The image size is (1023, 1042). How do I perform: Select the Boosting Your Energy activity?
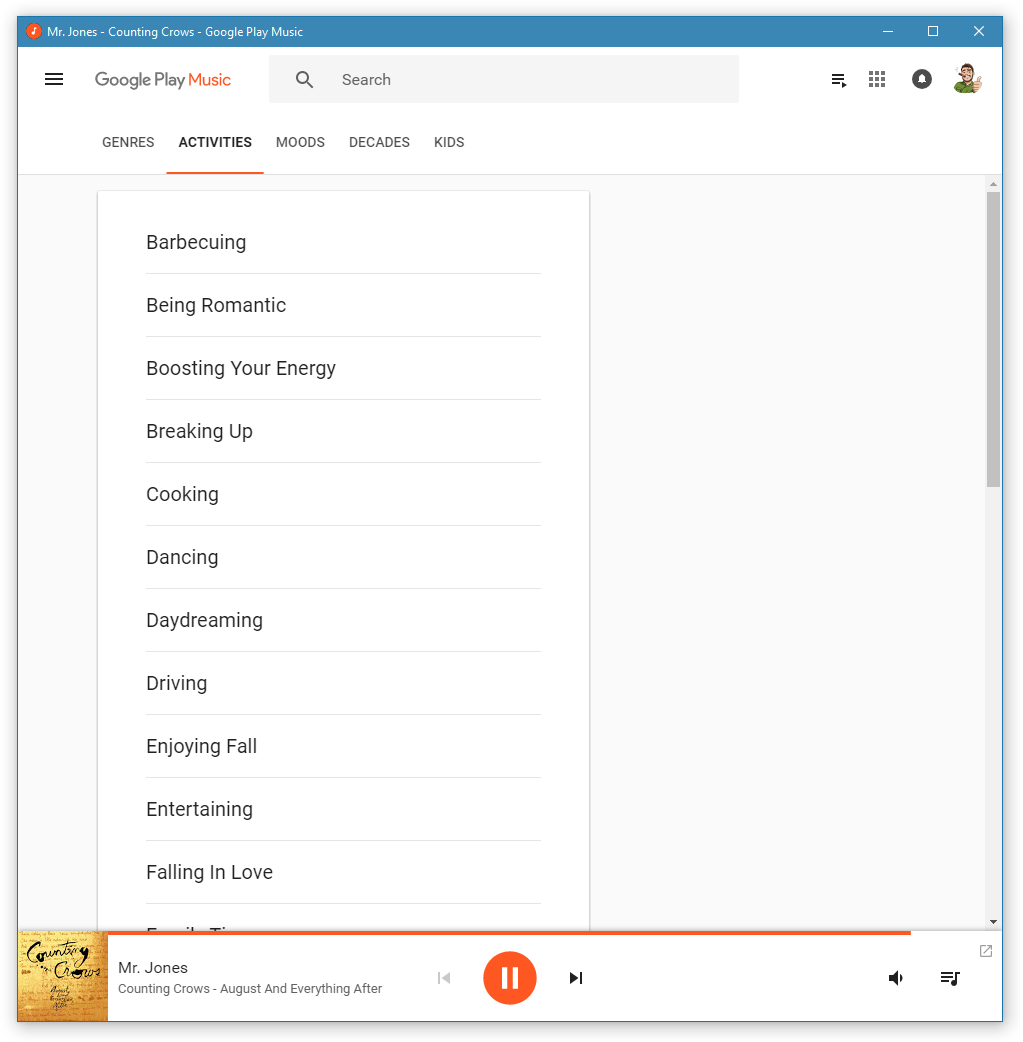click(x=241, y=368)
